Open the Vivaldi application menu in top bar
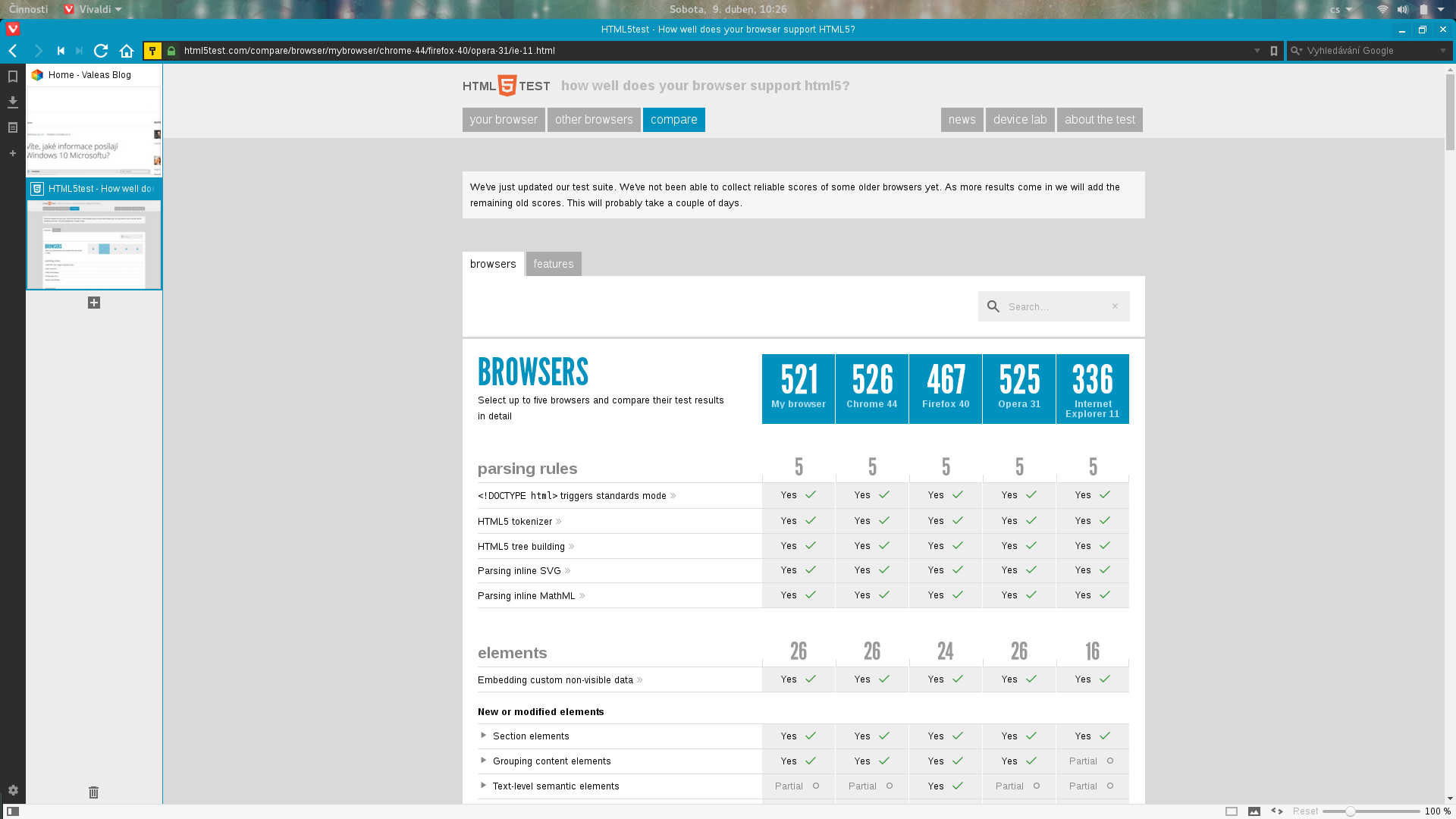Viewport: 1456px width, 819px height. 93,9
